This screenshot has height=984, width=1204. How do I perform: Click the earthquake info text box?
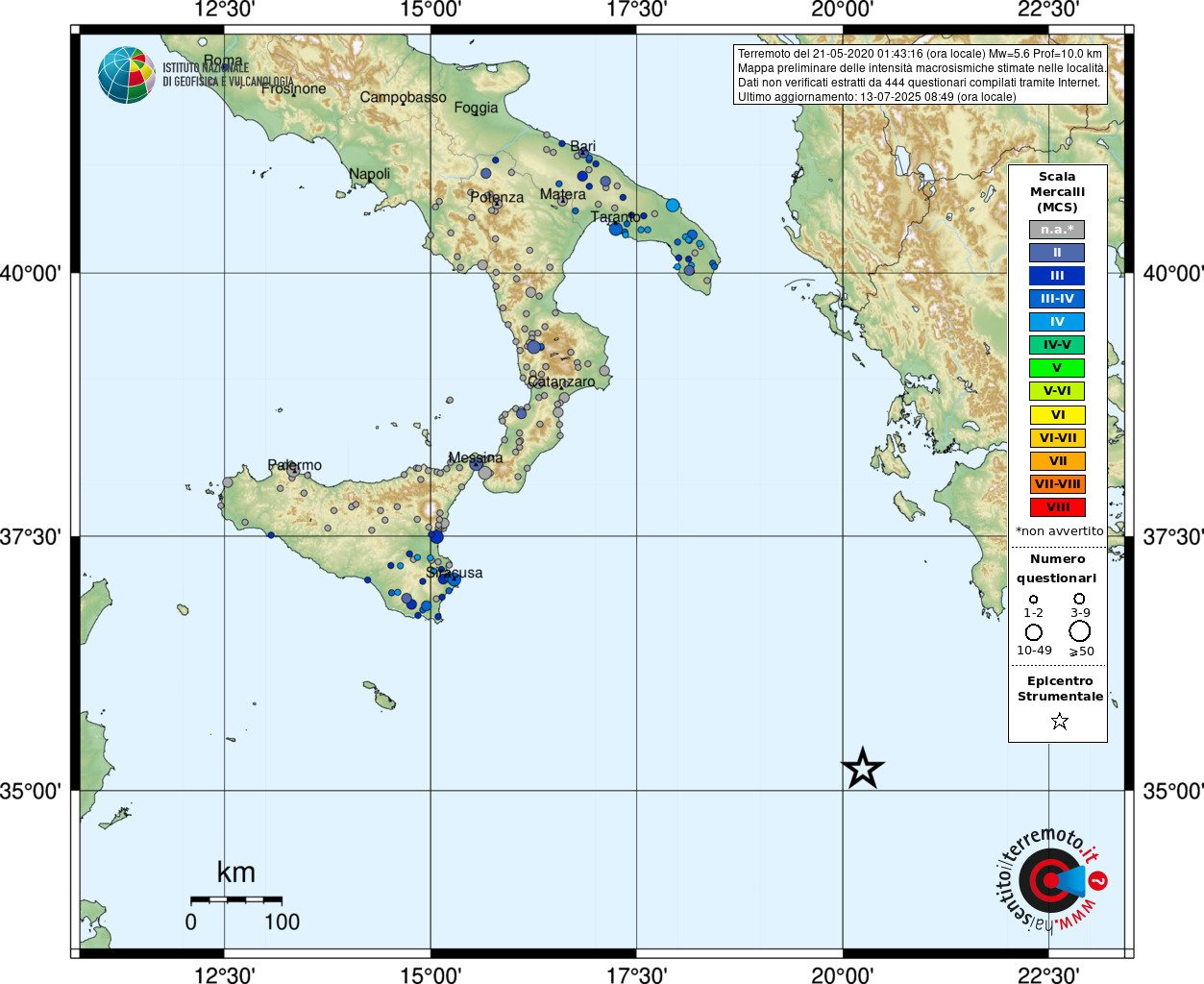[921, 75]
